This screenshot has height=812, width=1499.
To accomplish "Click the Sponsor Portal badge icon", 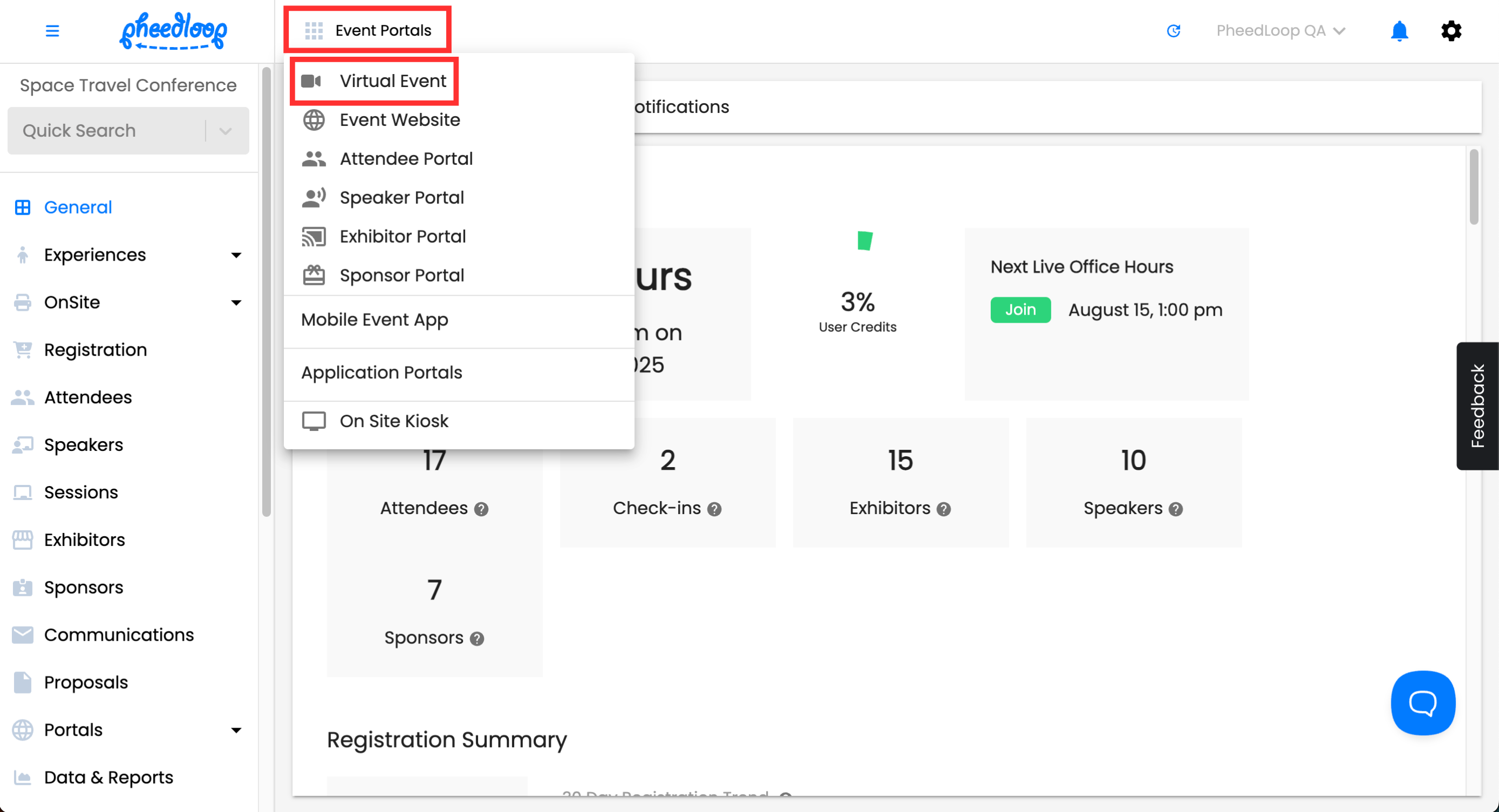I will tap(314, 275).
